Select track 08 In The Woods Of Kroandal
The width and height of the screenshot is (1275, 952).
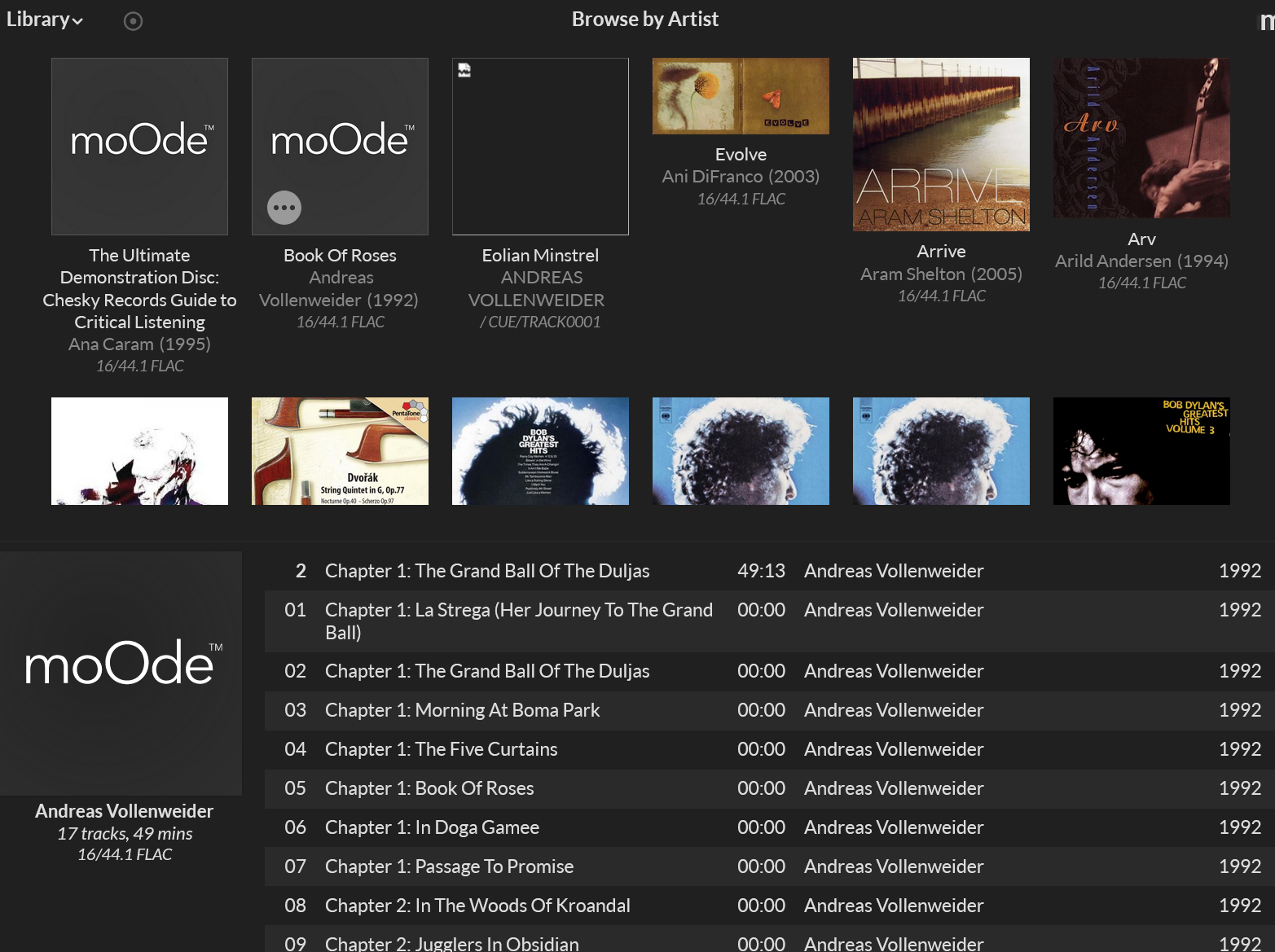tap(770, 906)
